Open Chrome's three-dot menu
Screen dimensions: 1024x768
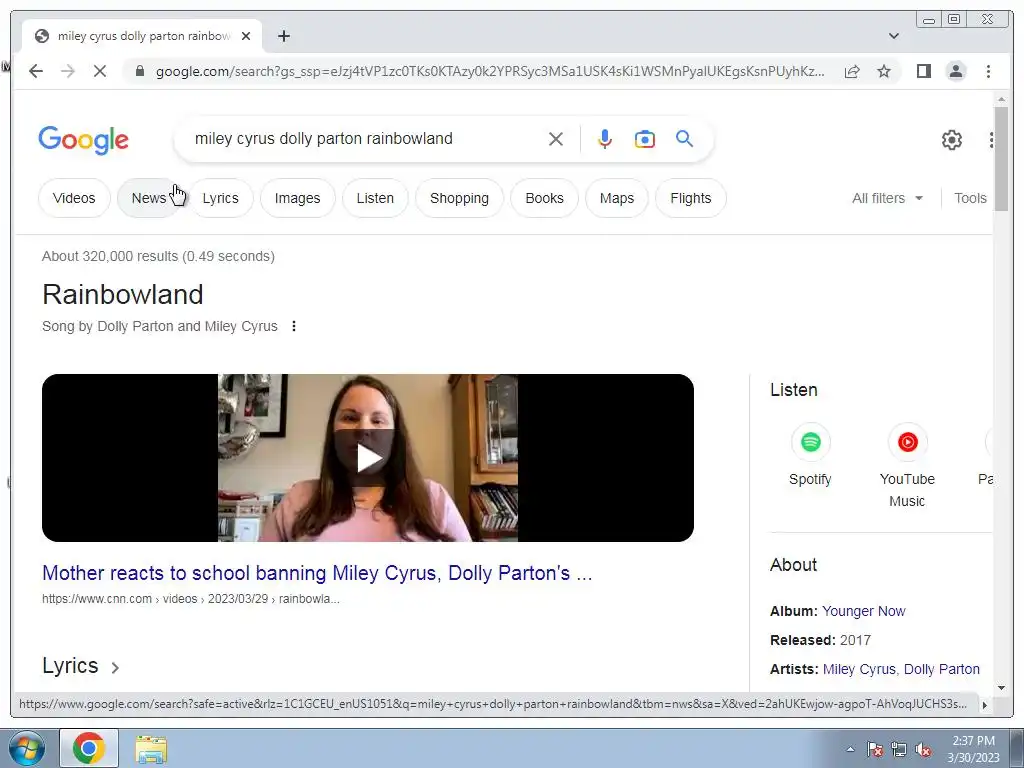[x=988, y=71]
